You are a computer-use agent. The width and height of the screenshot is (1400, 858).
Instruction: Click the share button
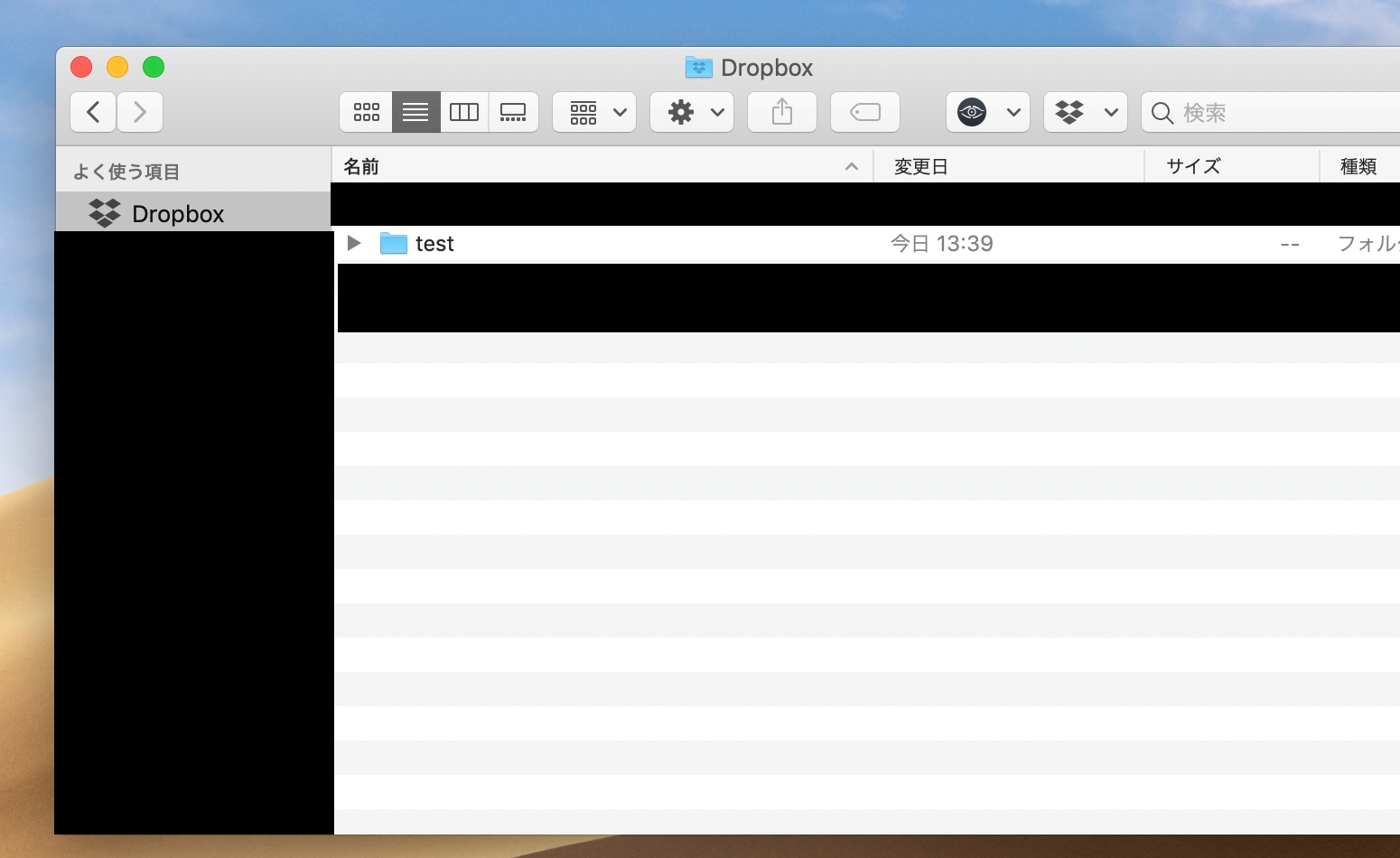[x=782, y=112]
